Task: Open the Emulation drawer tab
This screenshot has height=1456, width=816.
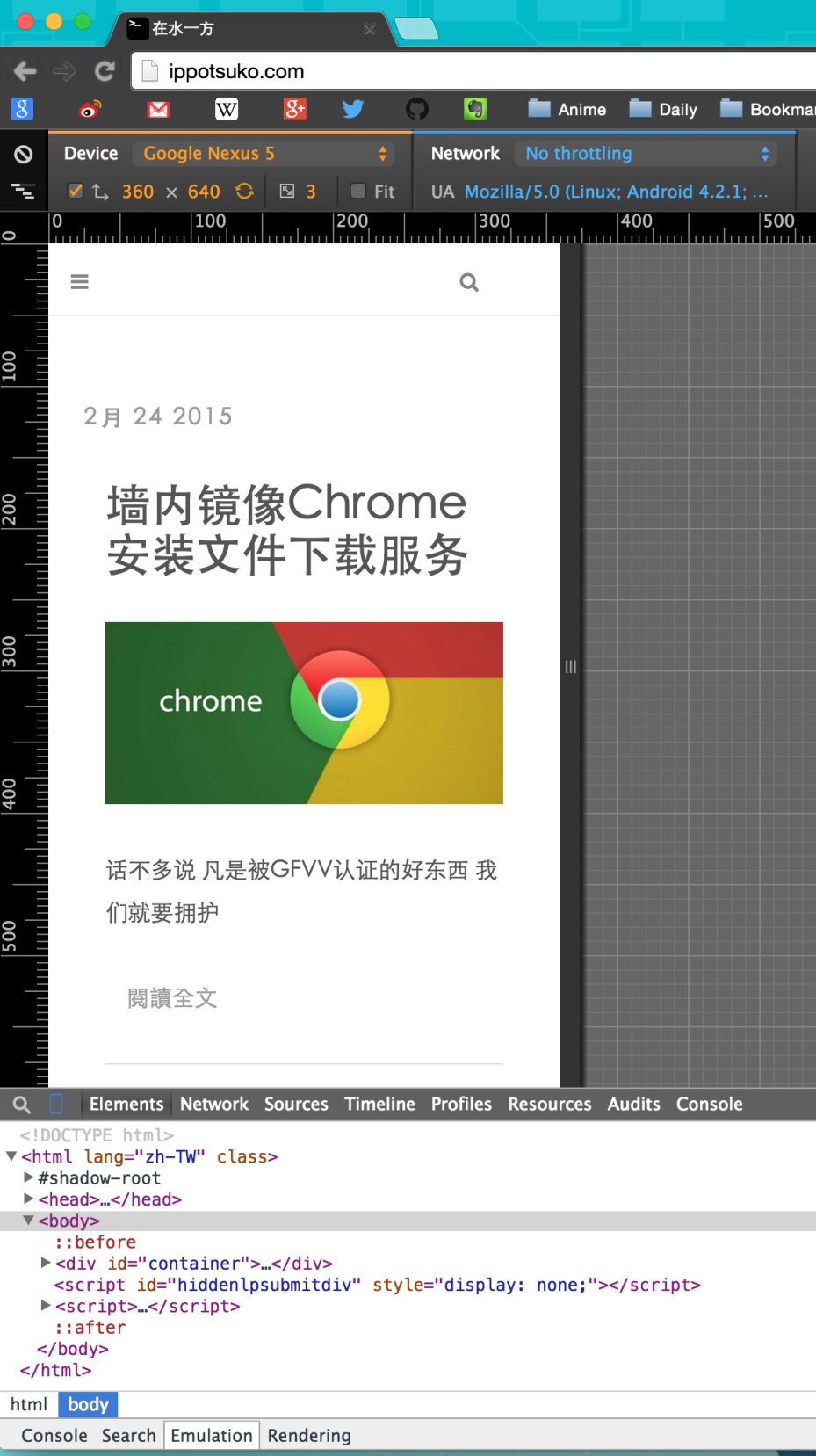Action: pyautogui.click(x=212, y=1436)
